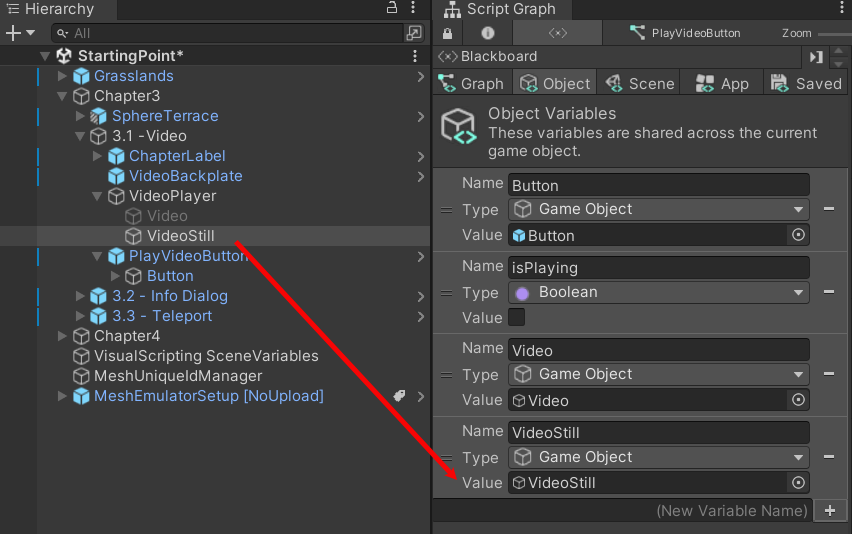Screen dimensions: 852x534
Task: Click the isPlaying variable name field
Action: coord(659,268)
